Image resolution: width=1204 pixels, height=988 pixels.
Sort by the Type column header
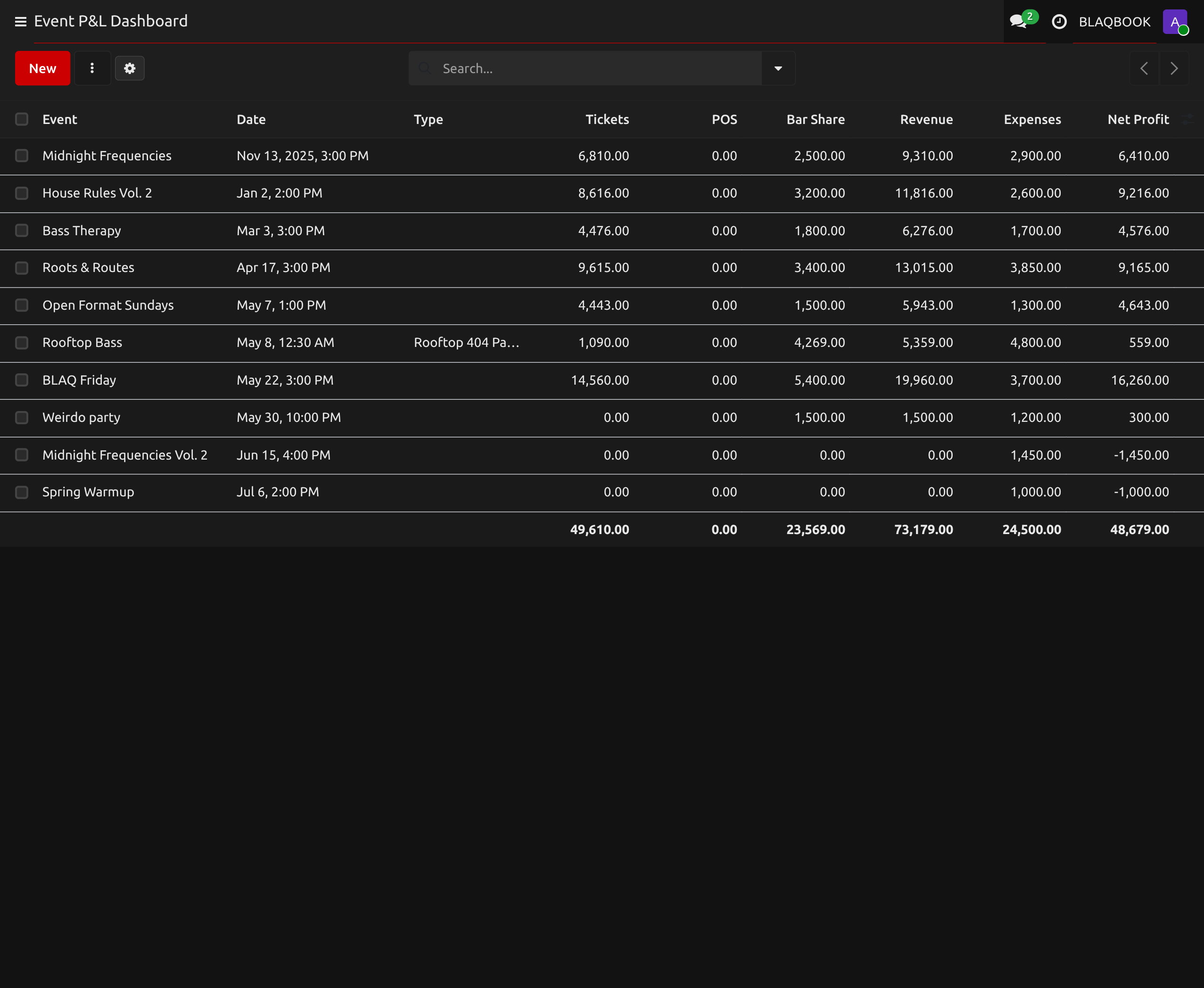coord(428,120)
